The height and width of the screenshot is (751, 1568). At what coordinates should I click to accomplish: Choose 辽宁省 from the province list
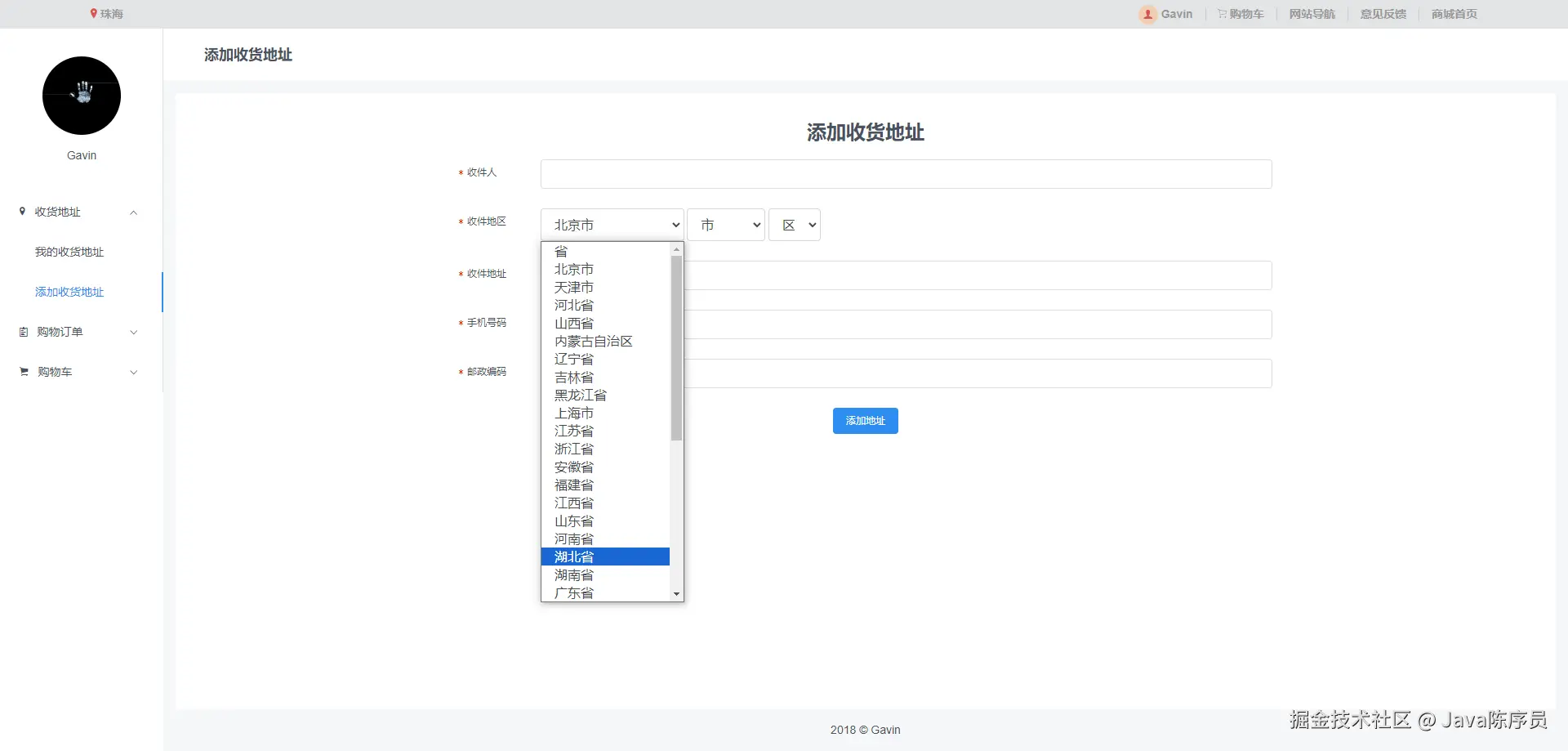pos(605,359)
